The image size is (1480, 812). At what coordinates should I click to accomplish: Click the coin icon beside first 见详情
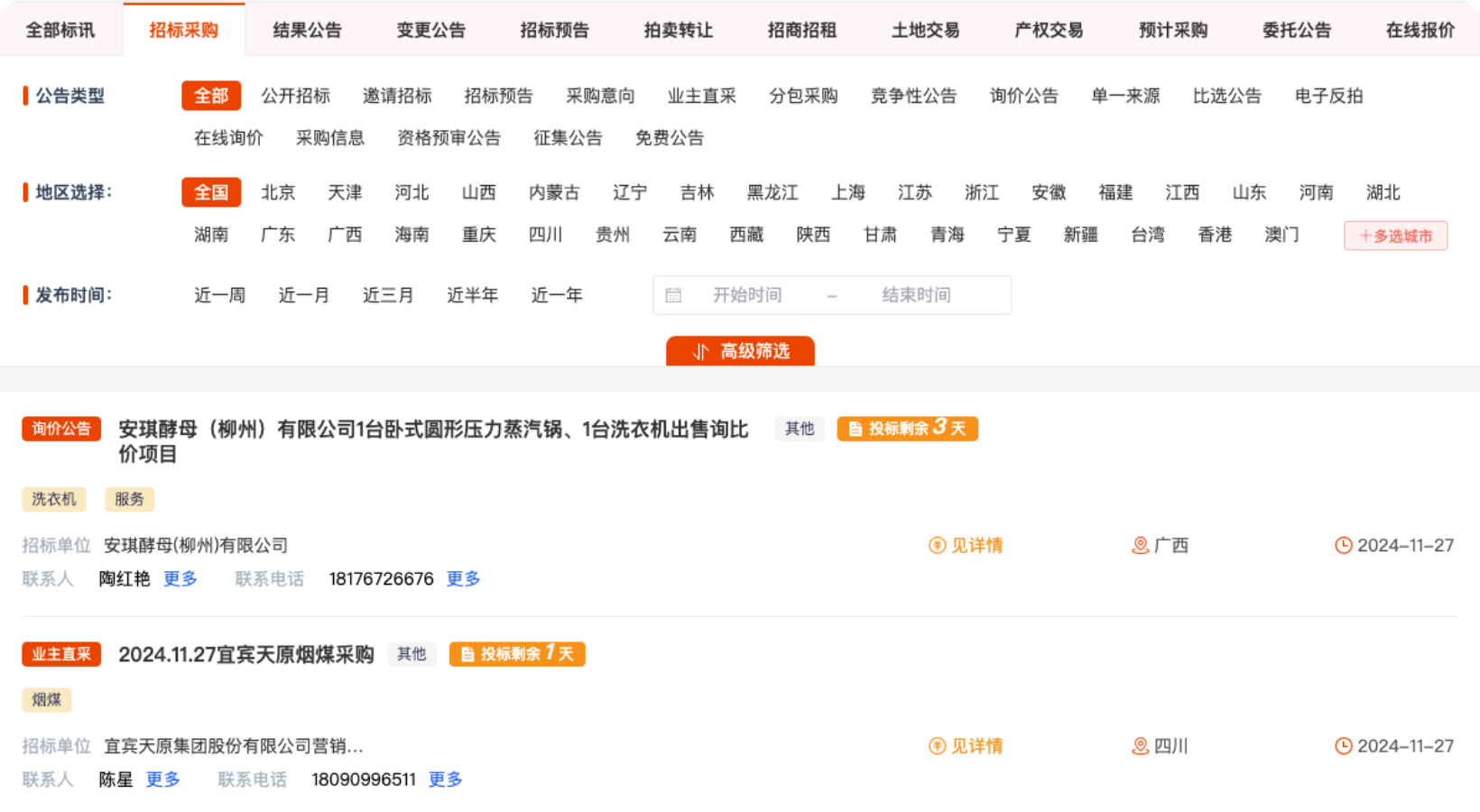coord(937,545)
